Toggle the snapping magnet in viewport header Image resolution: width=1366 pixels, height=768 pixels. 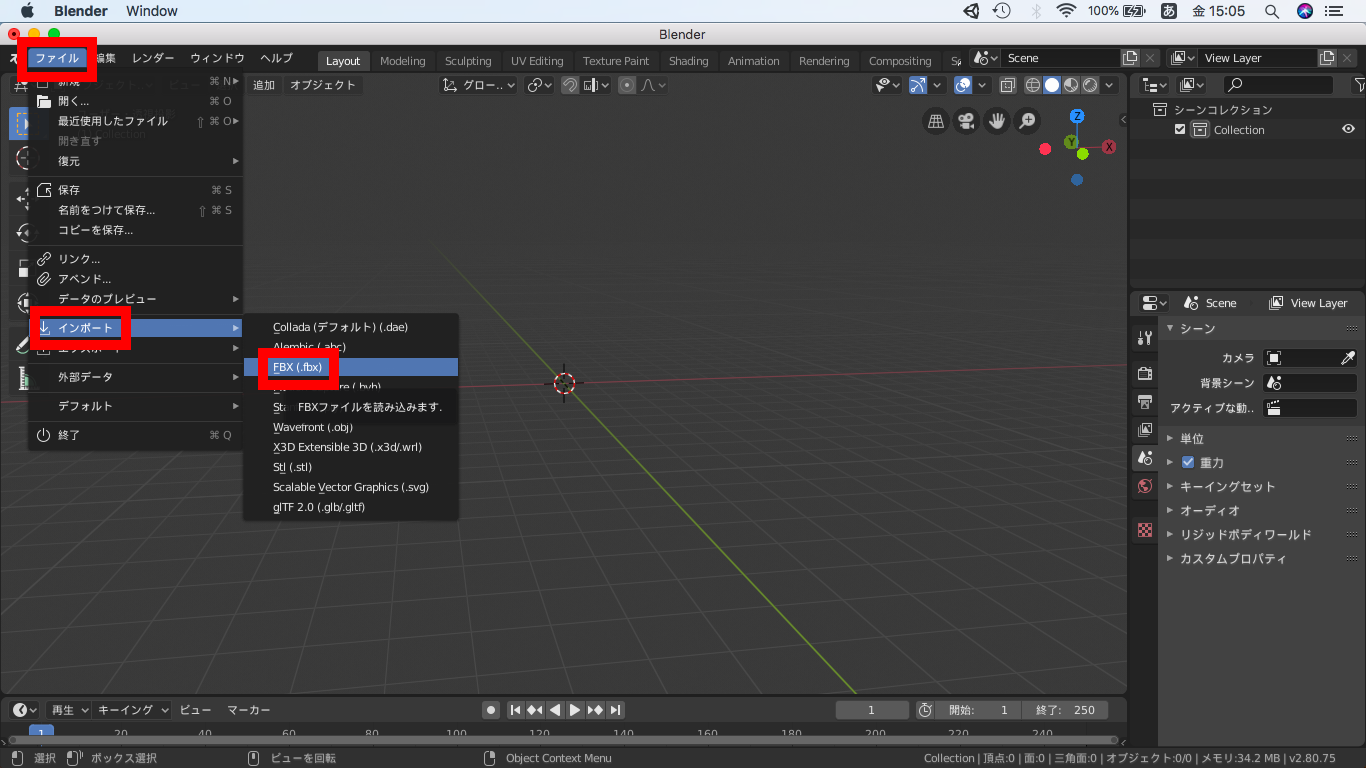pos(570,85)
